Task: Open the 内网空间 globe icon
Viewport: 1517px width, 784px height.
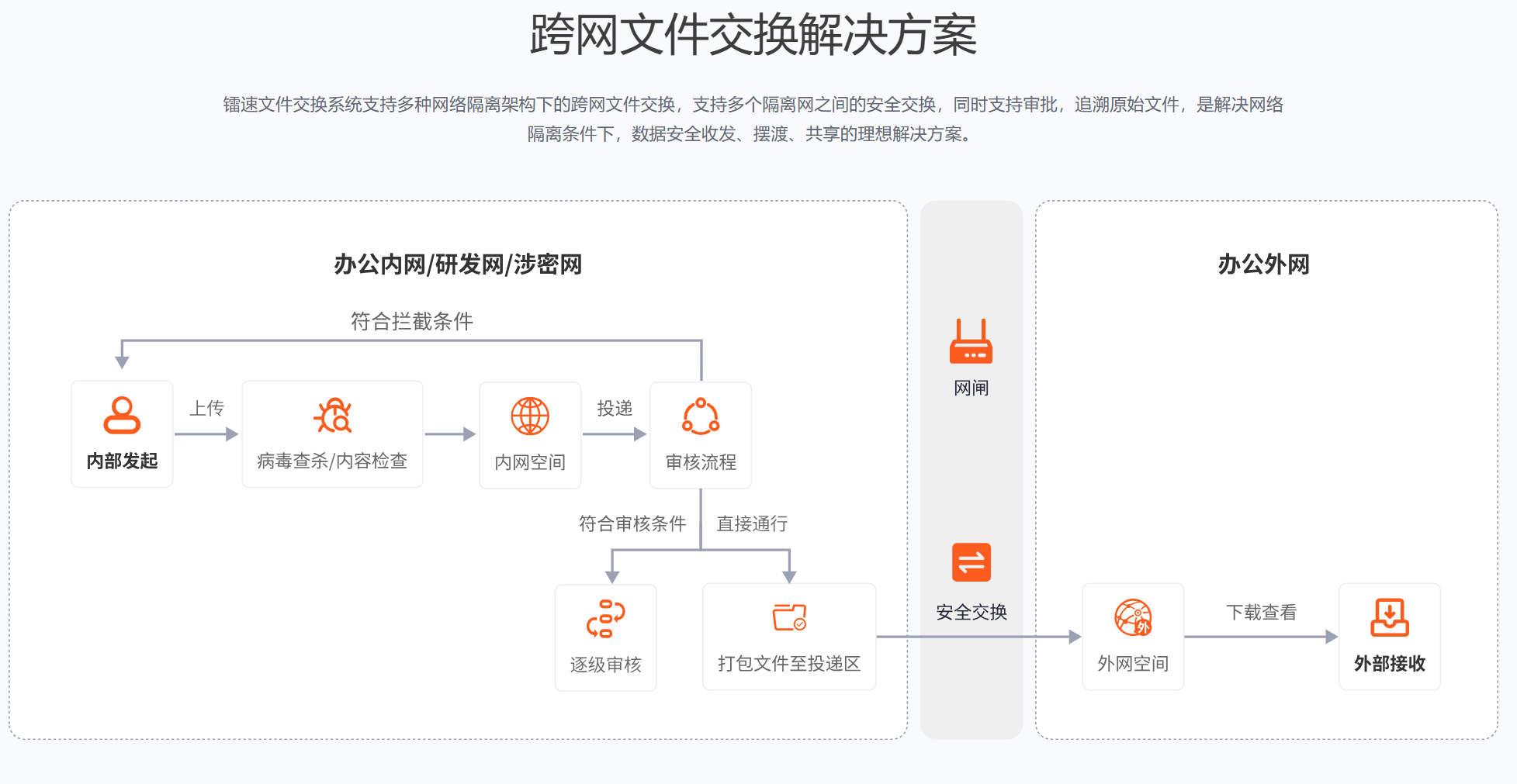Action: click(x=530, y=416)
